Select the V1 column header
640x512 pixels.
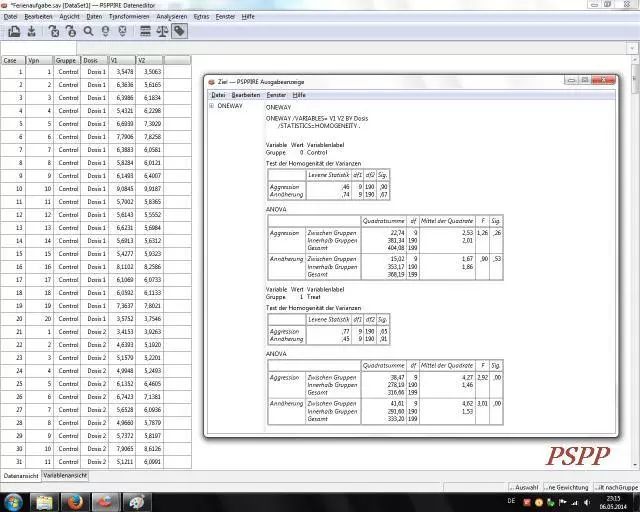122,60
